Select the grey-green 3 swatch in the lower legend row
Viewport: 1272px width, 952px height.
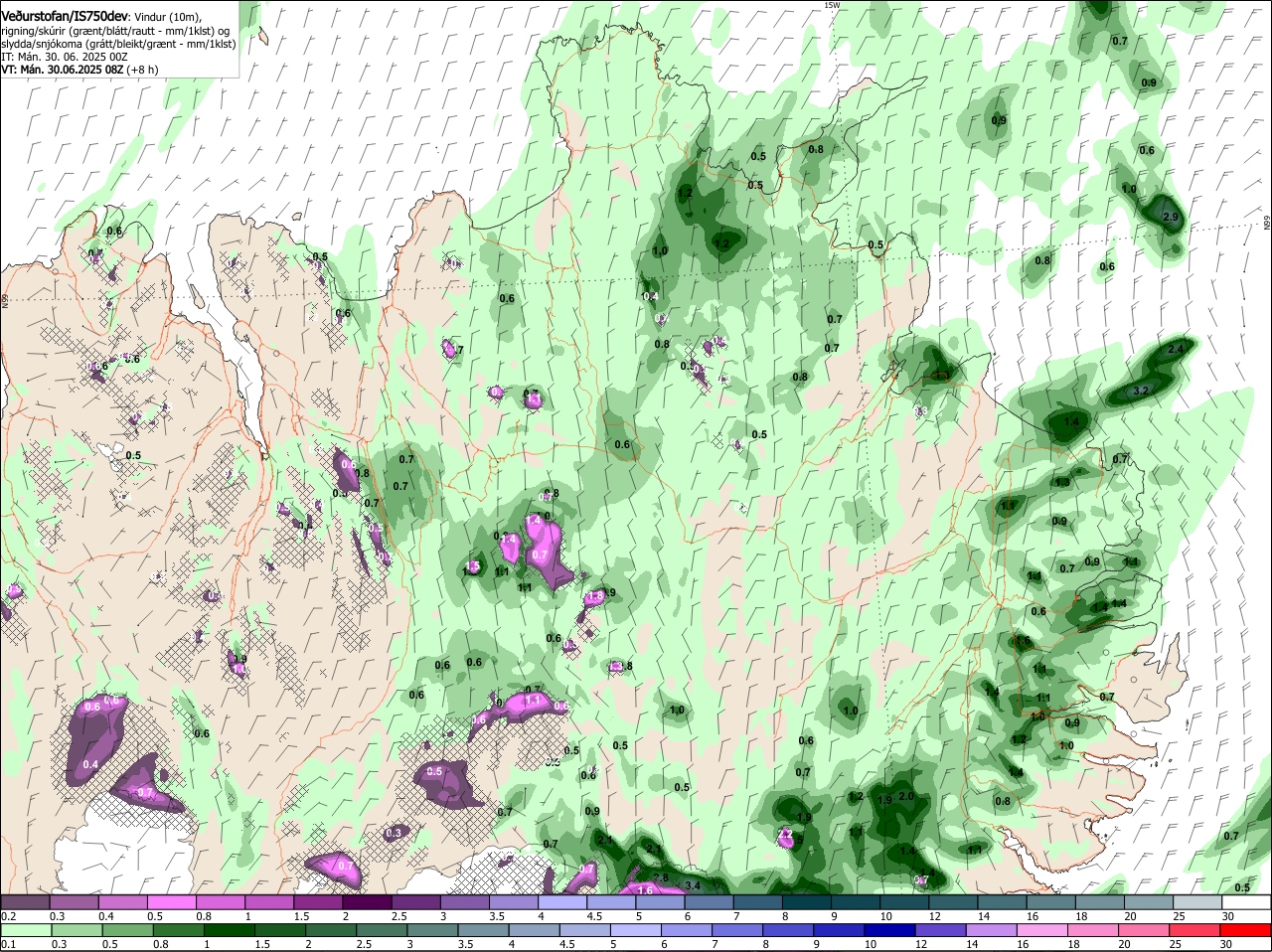point(433,931)
